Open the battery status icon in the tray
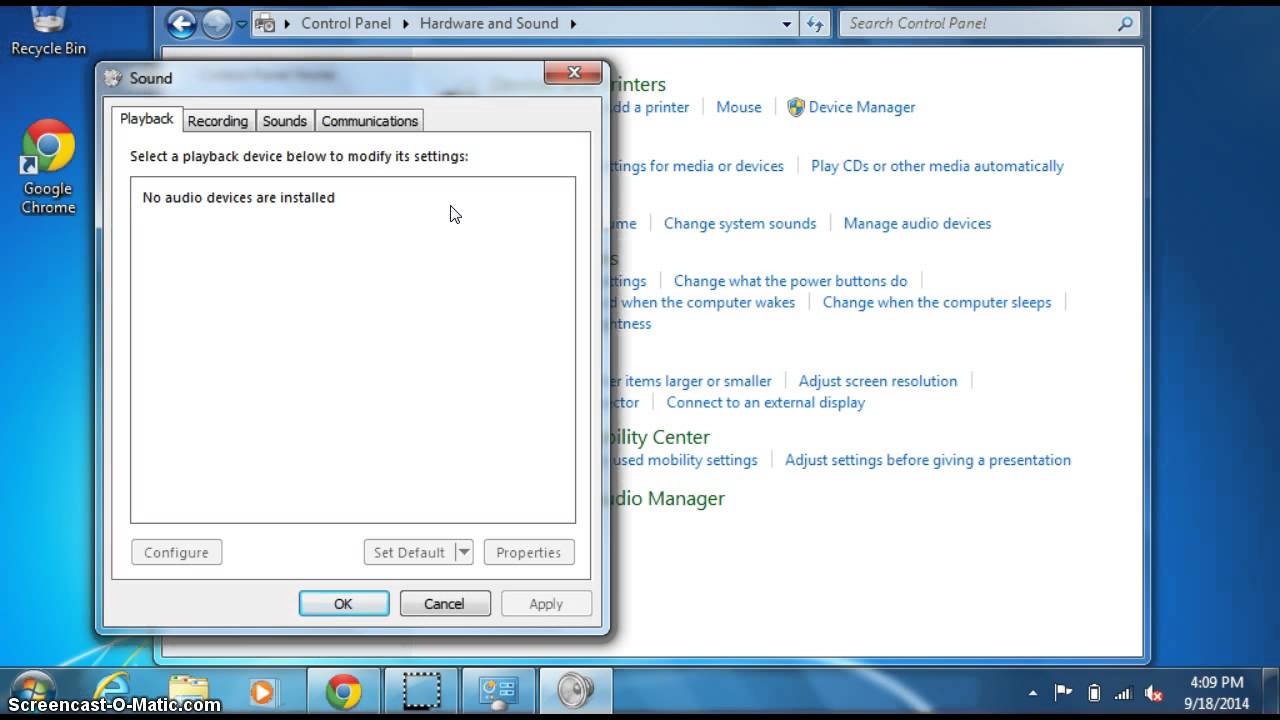This screenshot has height=720, width=1280. click(x=1093, y=692)
